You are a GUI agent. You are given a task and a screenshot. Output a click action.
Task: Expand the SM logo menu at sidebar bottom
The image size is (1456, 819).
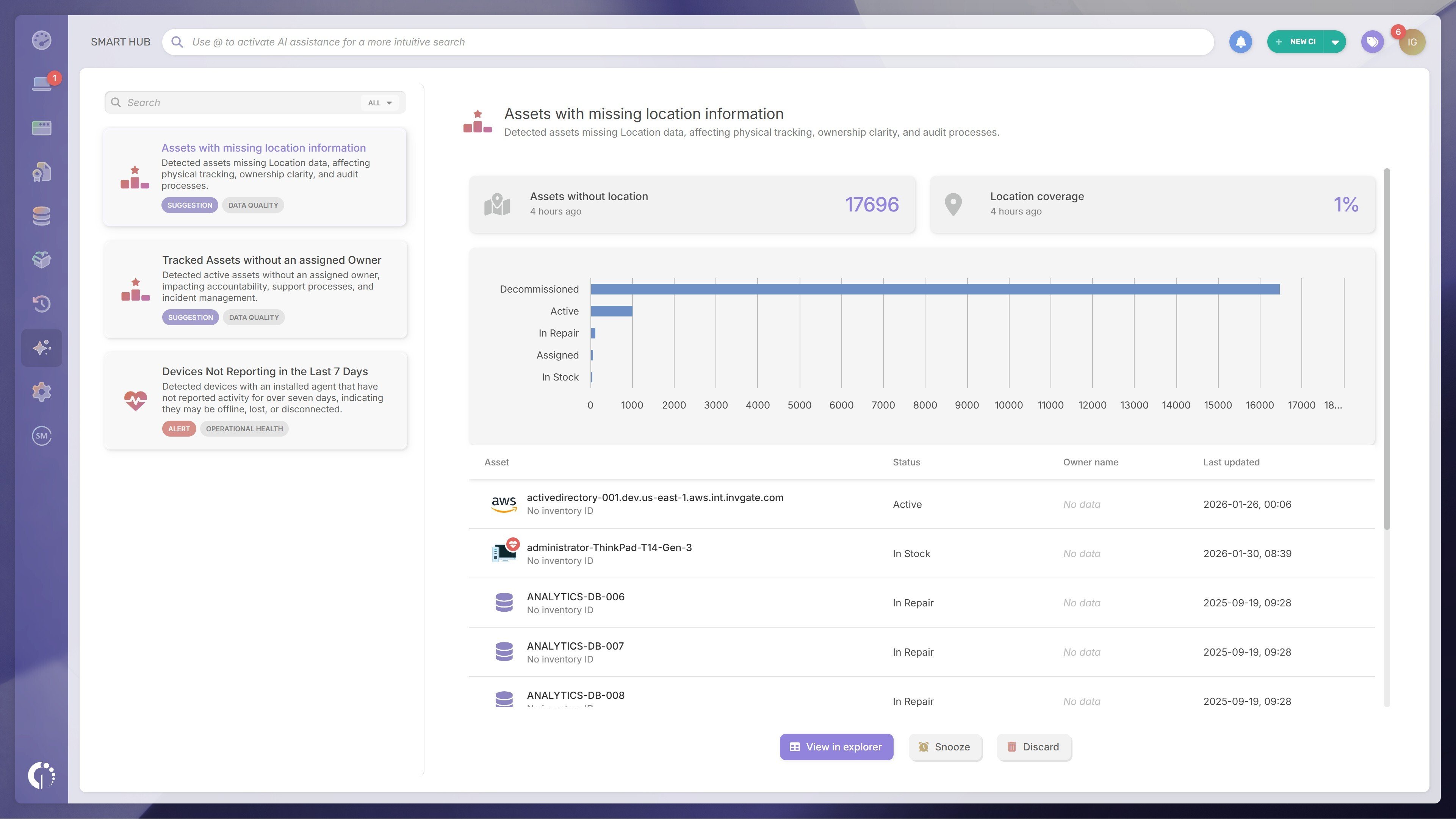click(42, 436)
